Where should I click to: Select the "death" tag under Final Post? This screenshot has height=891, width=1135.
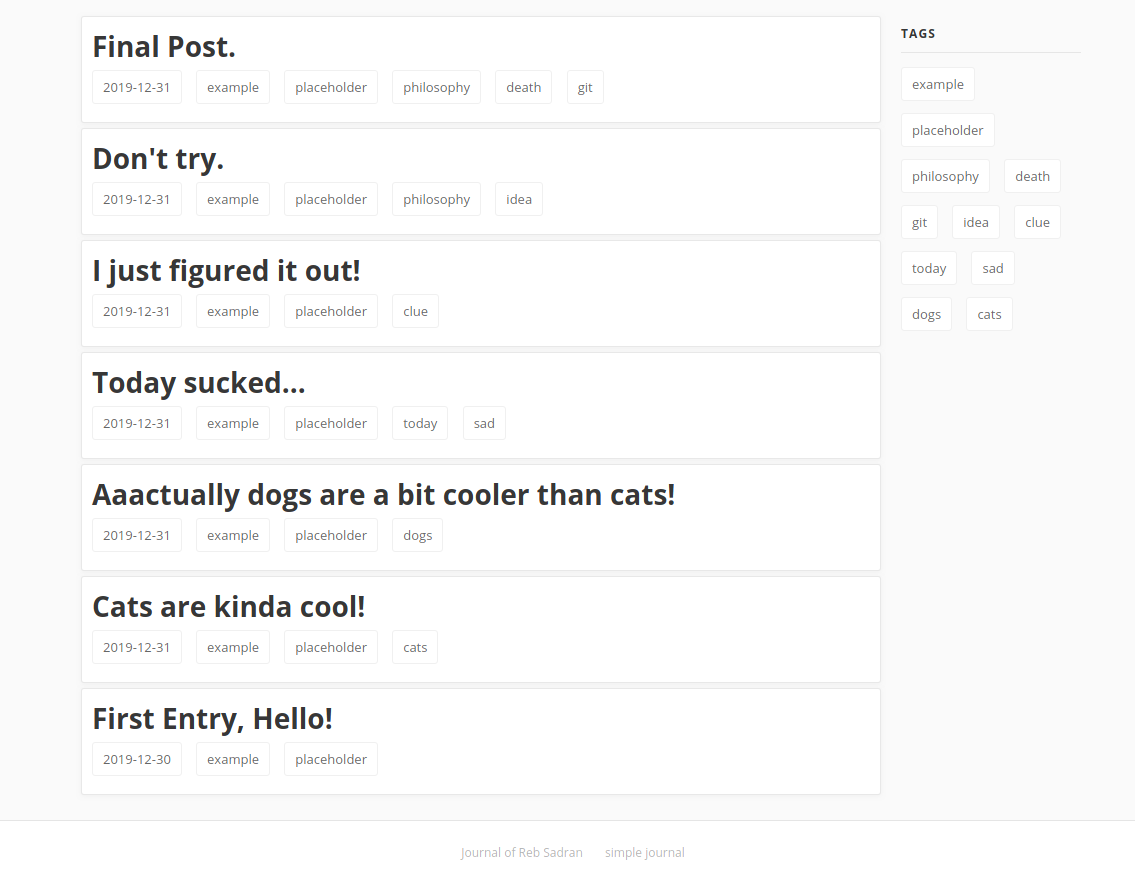click(x=523, y=88)
